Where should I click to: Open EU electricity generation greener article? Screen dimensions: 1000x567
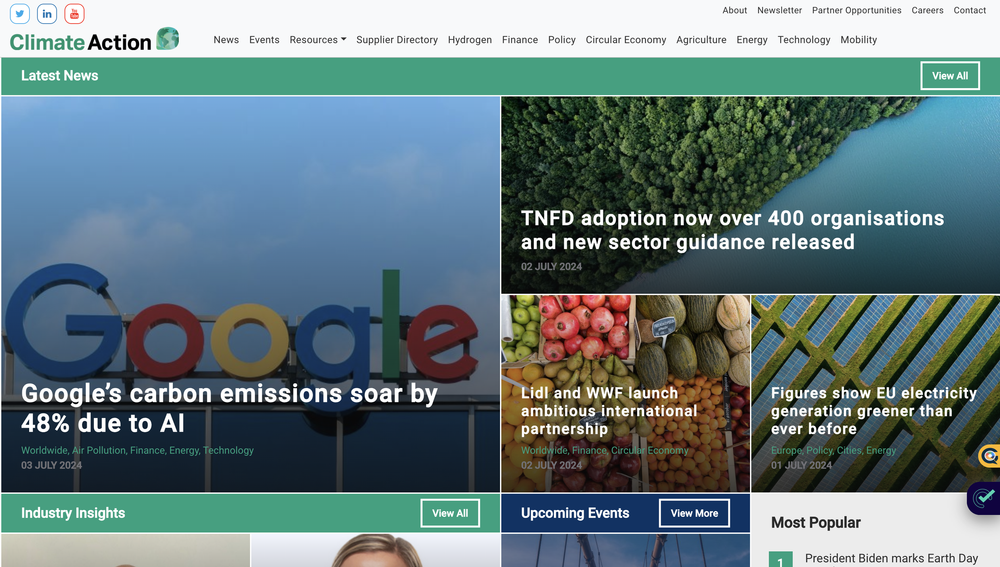click(874, 411)
